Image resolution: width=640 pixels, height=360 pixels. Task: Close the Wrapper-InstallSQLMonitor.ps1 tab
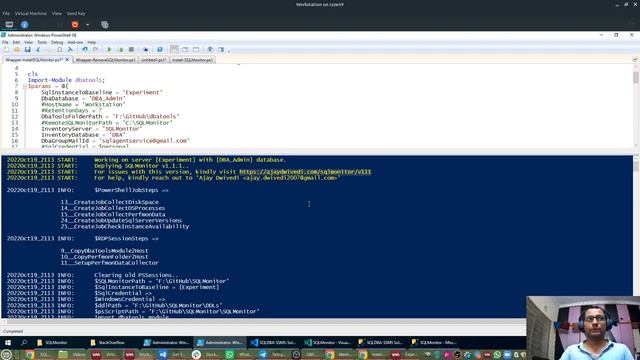coord(67,60)
